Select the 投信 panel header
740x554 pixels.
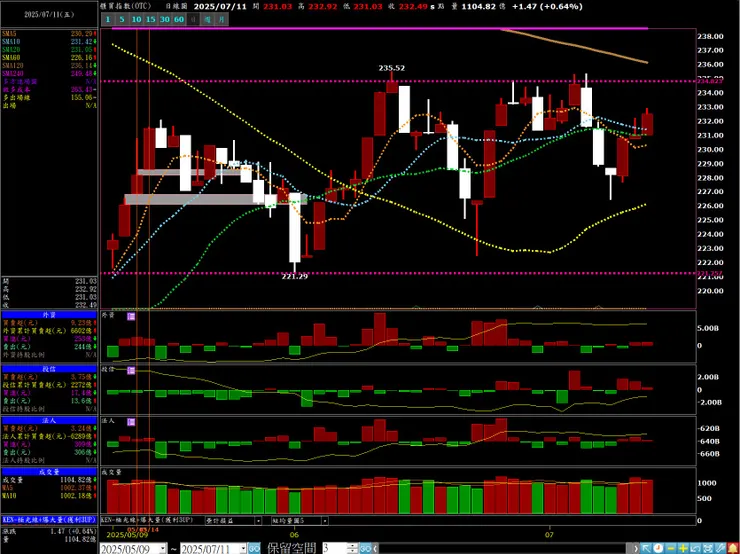(49, 369)
